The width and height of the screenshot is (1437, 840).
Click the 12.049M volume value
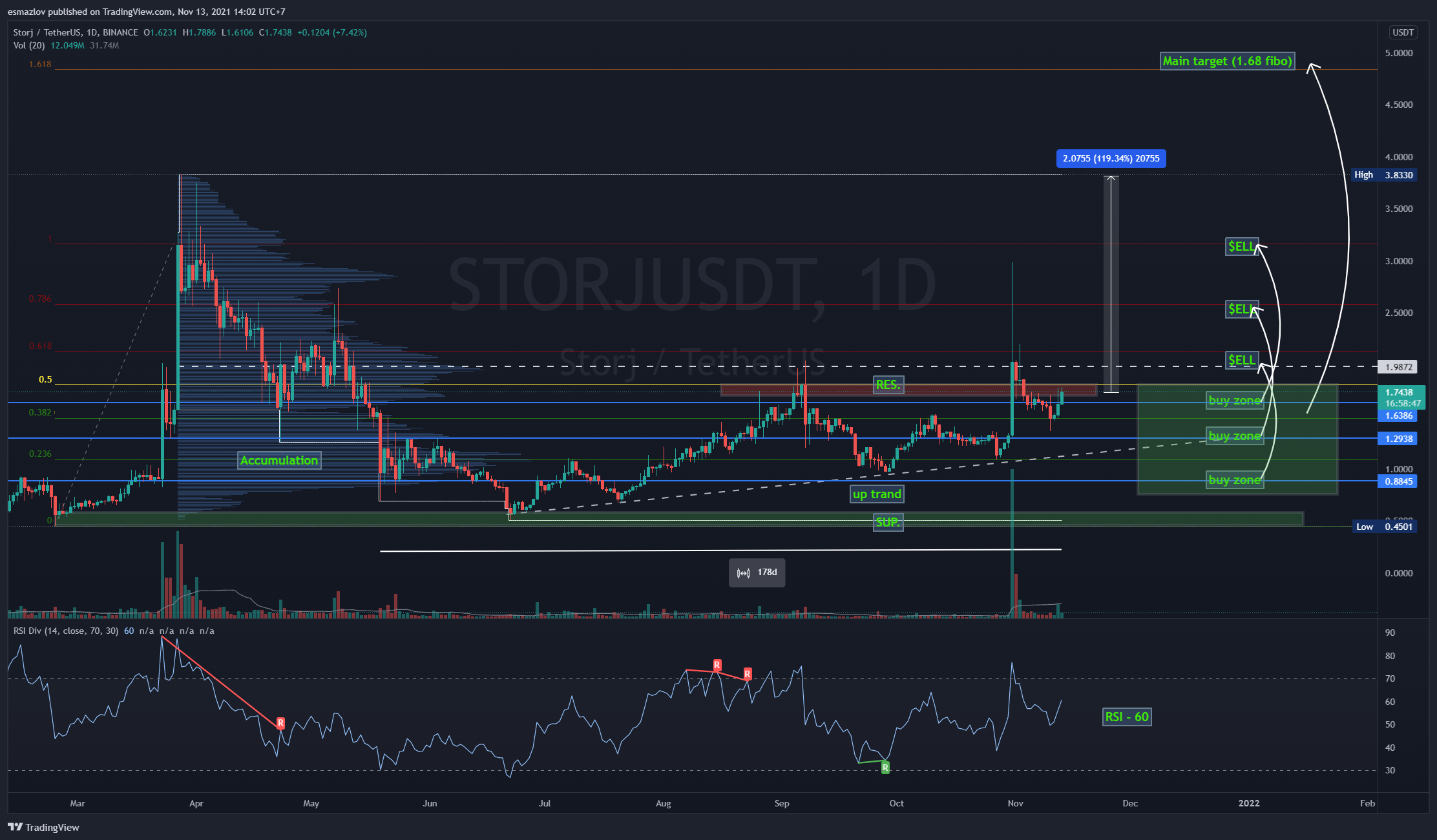(67, 45)
